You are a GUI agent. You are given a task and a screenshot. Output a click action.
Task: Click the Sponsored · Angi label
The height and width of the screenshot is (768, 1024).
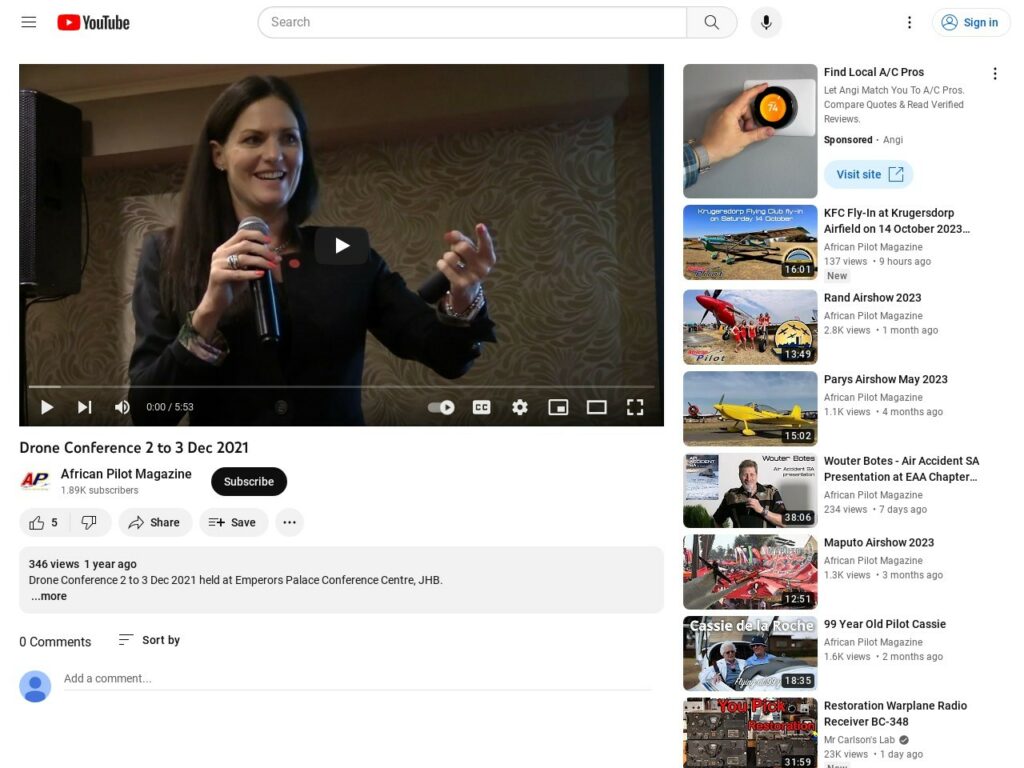(863, 140)
